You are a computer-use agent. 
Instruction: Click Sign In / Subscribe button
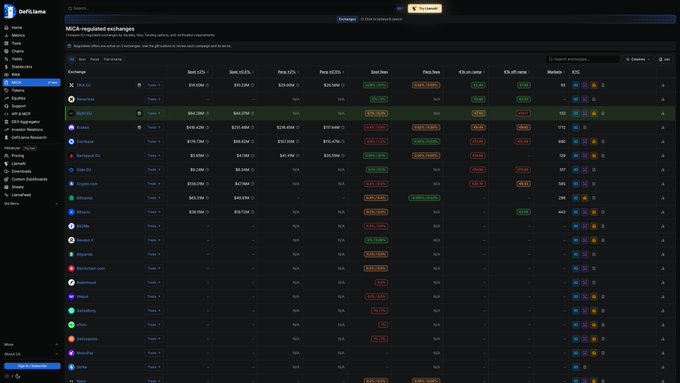(32, 366)
